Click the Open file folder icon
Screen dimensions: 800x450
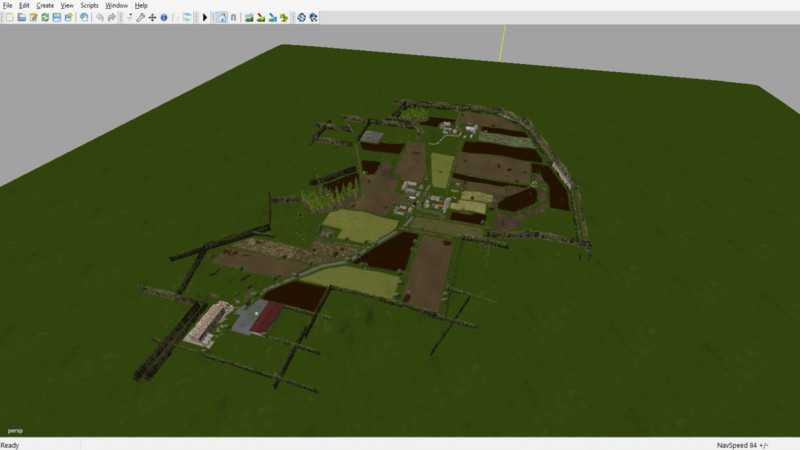21,17
